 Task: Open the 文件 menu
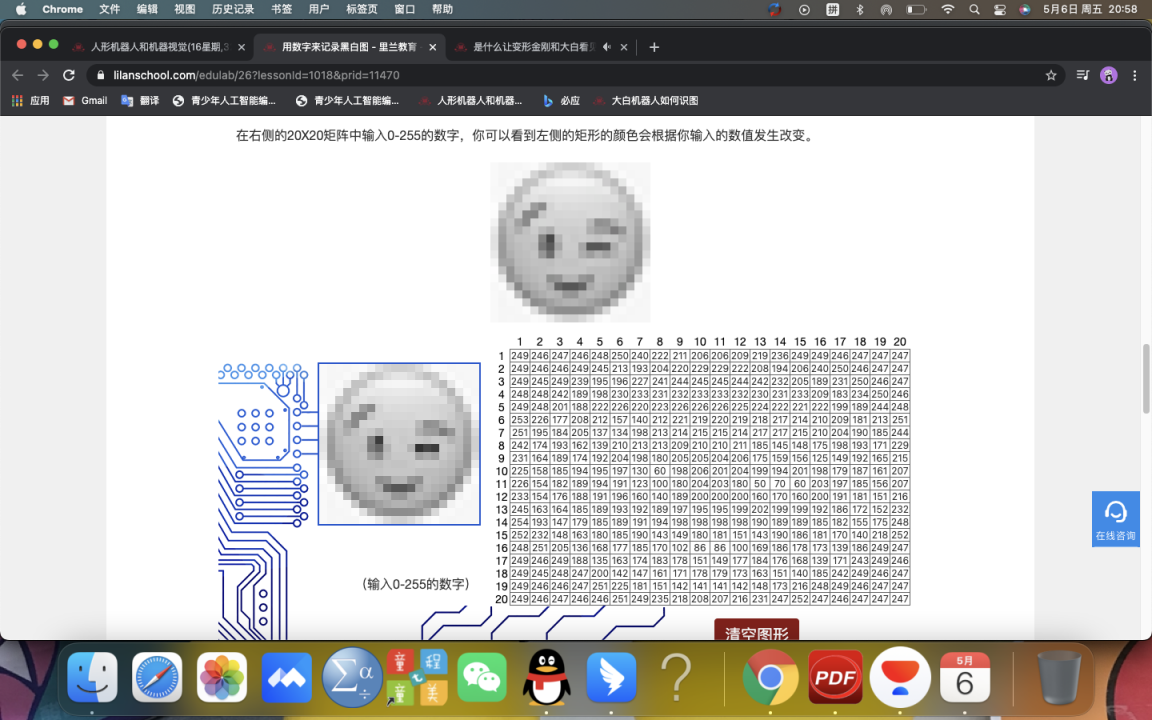click(x=109, y=10)
